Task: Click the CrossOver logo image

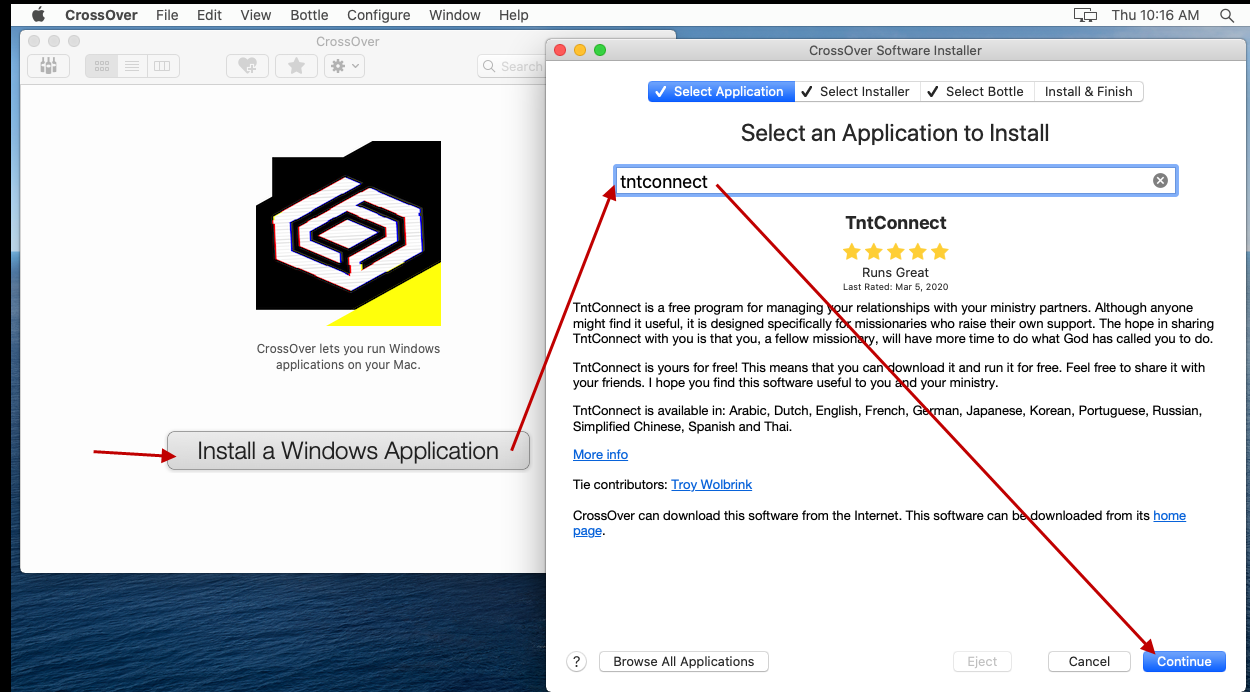Action: click(x=349, y=233)
